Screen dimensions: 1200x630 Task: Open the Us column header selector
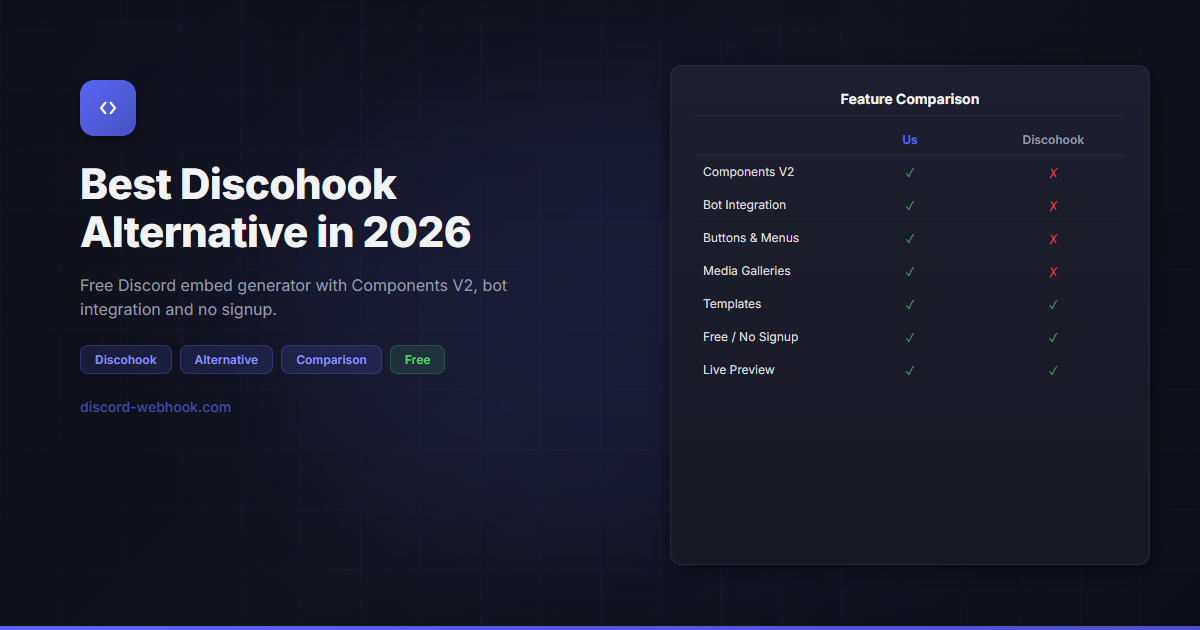point(909,139)
